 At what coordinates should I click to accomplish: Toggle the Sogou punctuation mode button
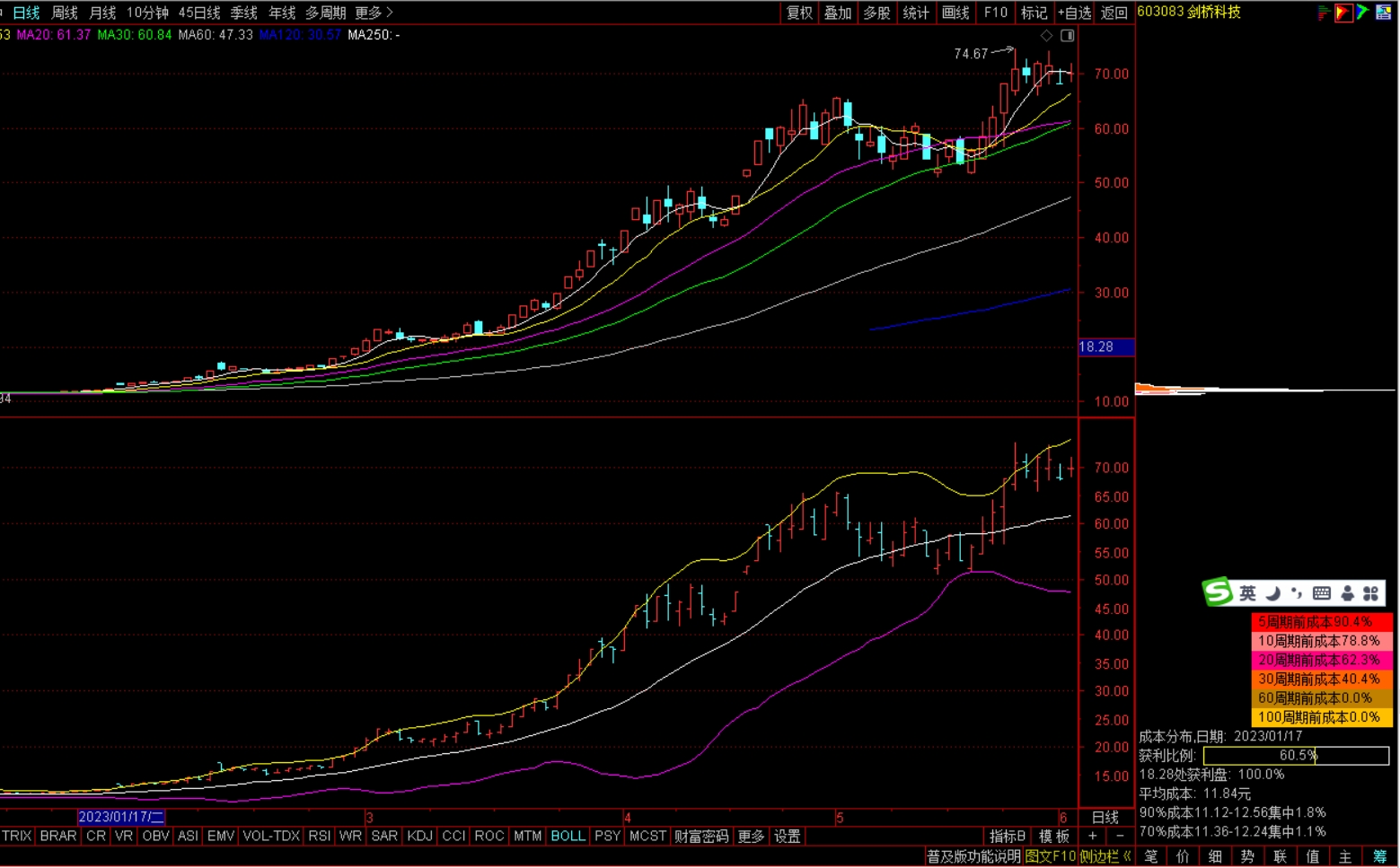click(x=1296, y=593)
